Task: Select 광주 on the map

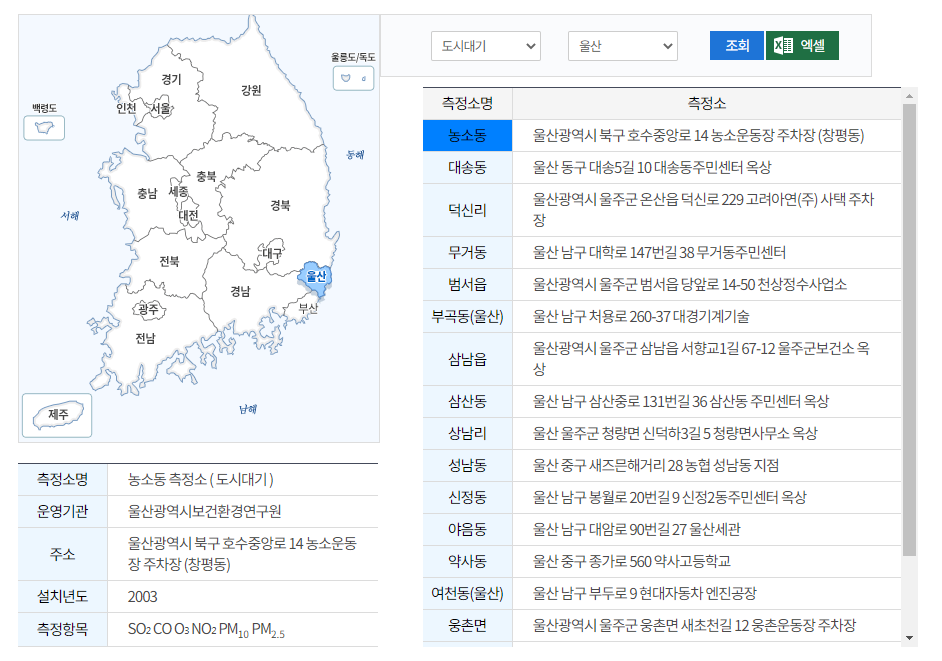Action: coord(148,309)
